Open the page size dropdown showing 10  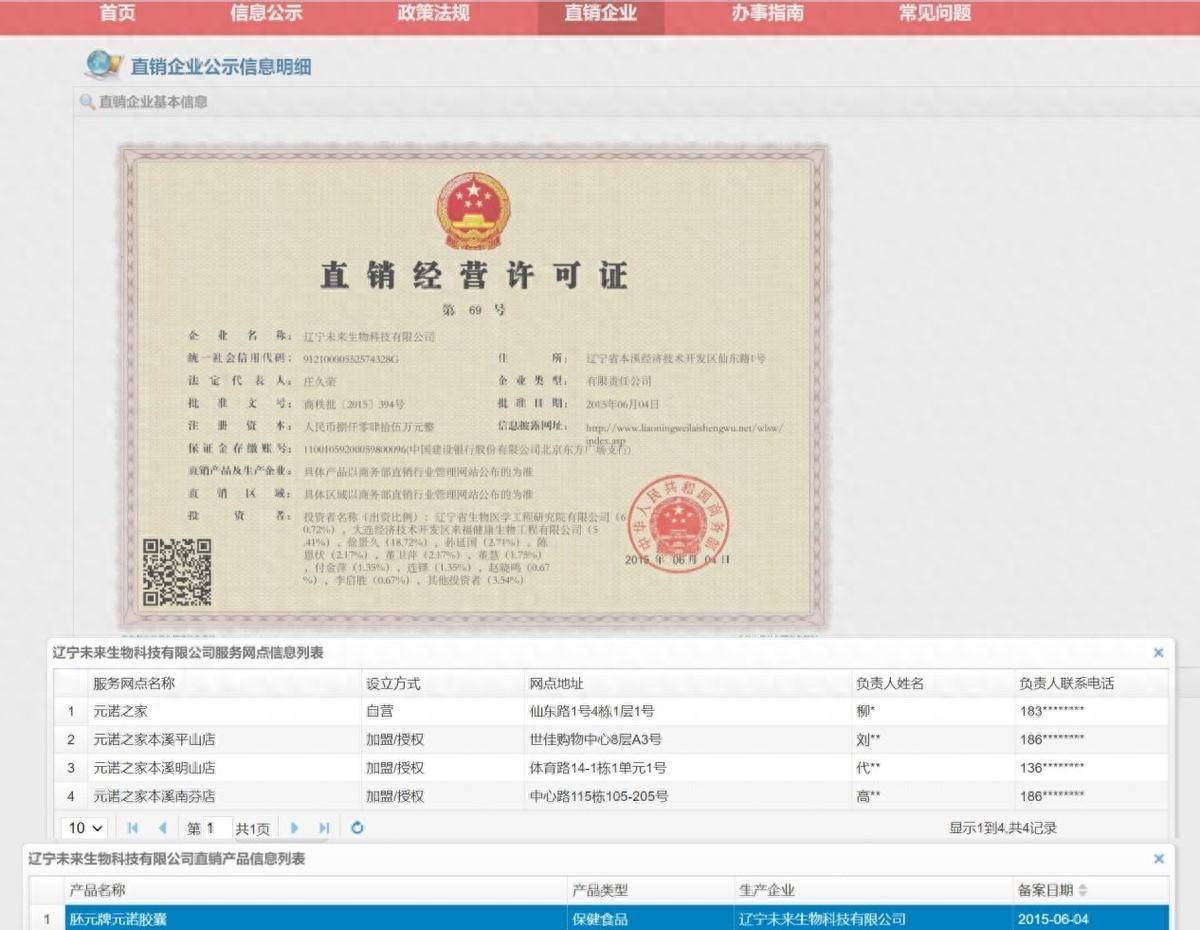pyautogui.click(x=86, y=827)
